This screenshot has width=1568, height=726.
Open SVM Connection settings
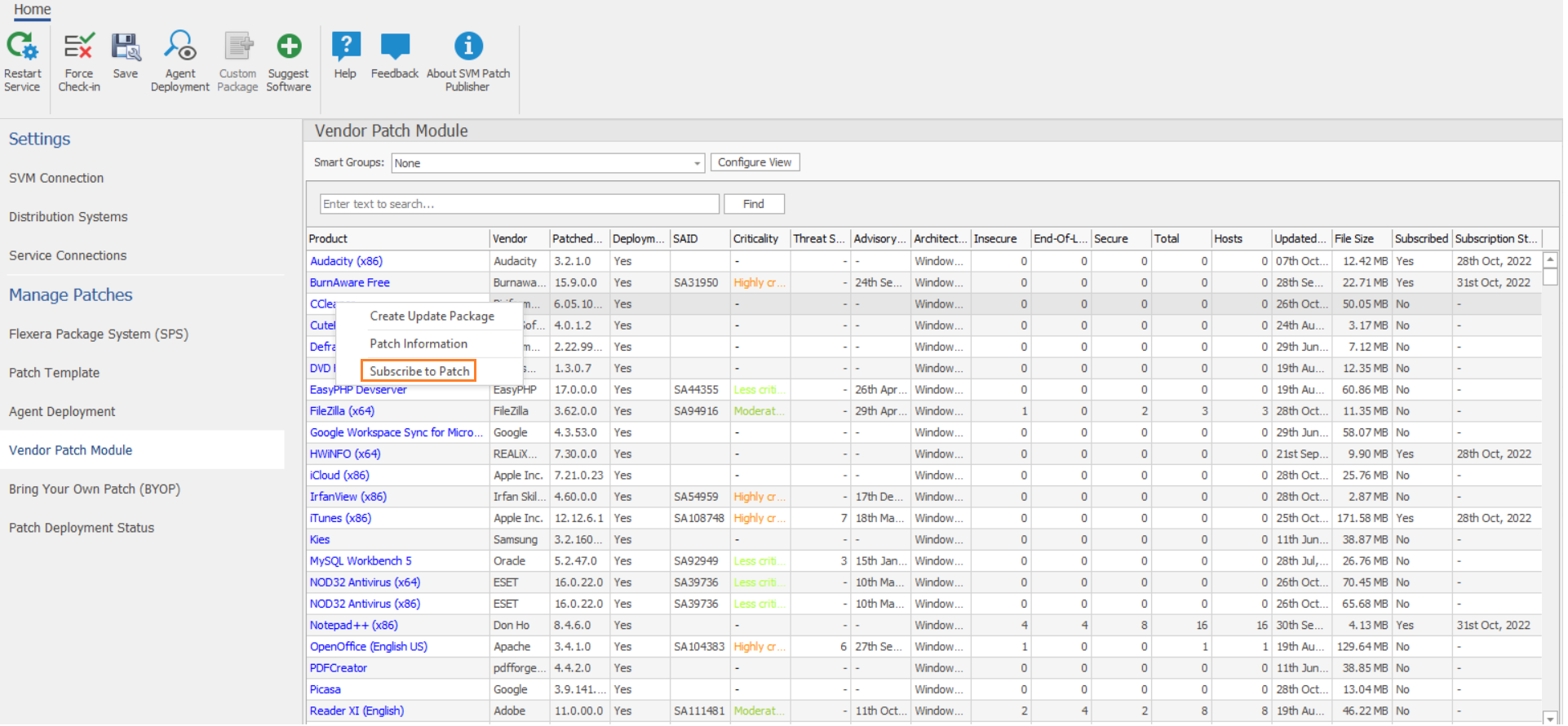pos(56,178)
